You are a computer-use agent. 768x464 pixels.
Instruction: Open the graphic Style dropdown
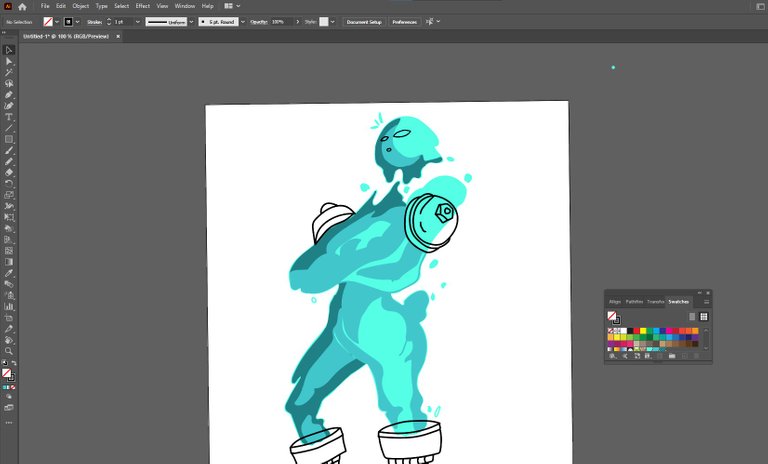tap(333, 22)
